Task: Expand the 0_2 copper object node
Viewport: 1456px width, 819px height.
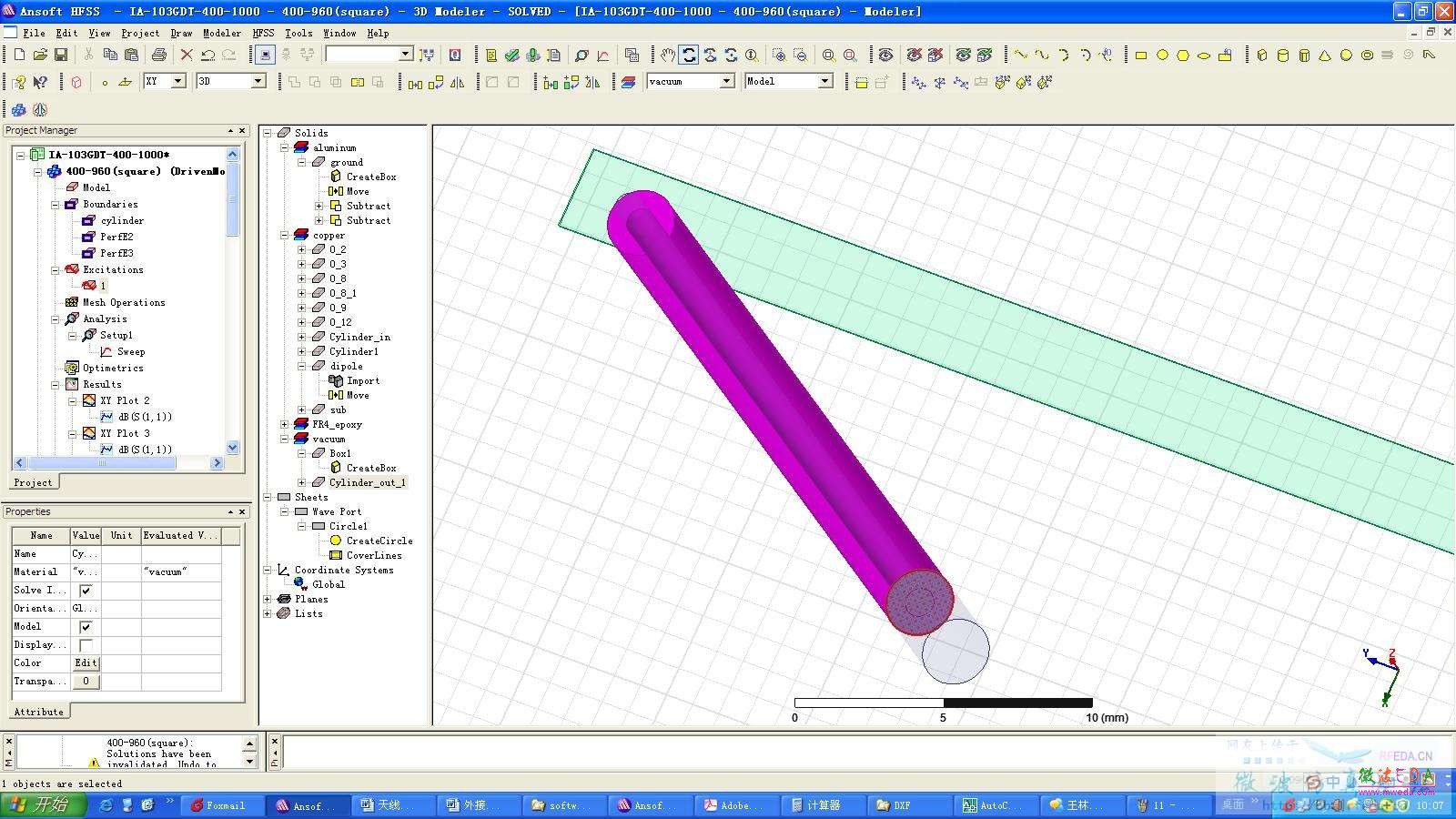Action: (x=302, y=249)
